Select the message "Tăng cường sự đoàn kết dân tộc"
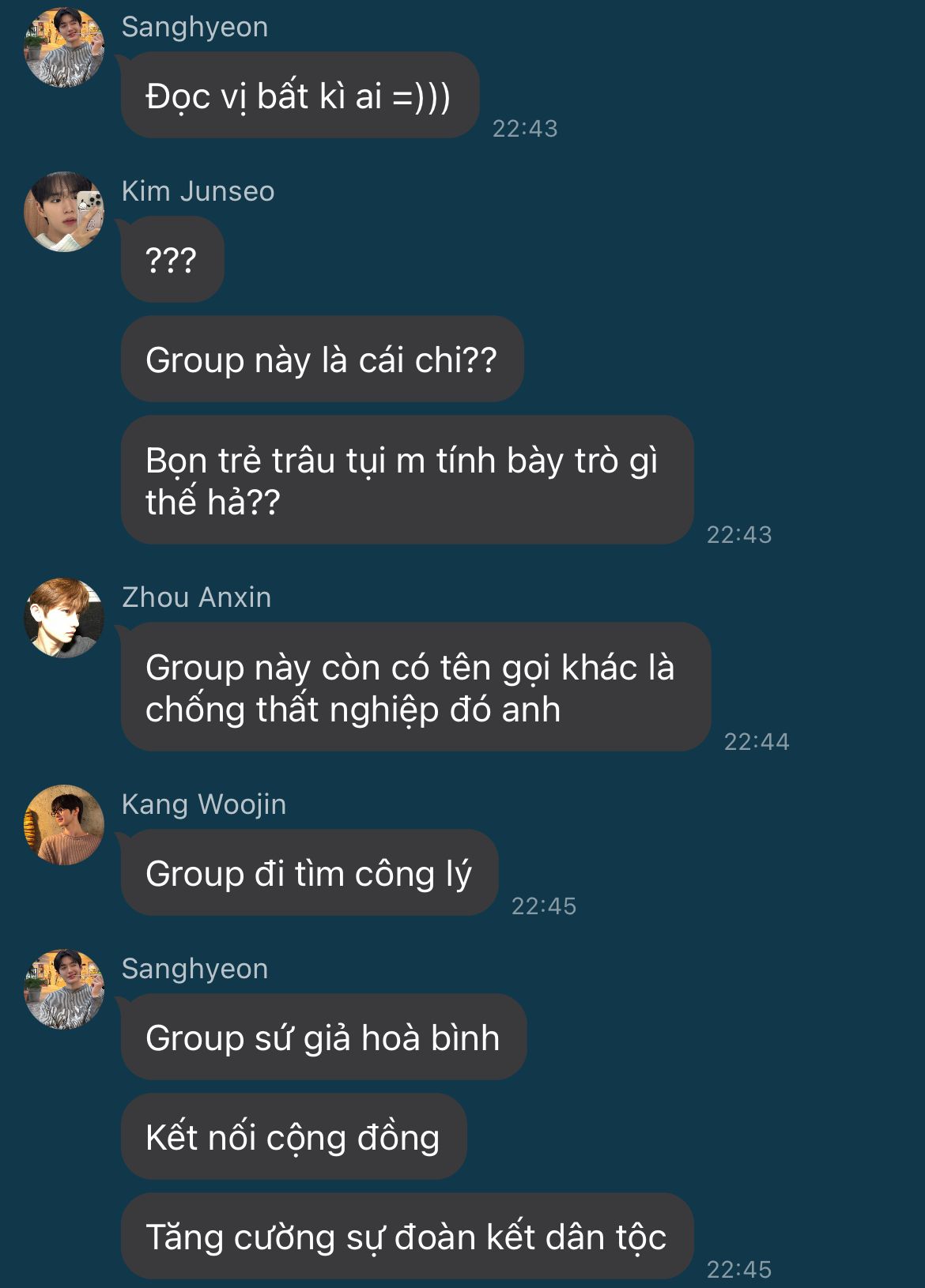925x1288 pixels. 407,1236
